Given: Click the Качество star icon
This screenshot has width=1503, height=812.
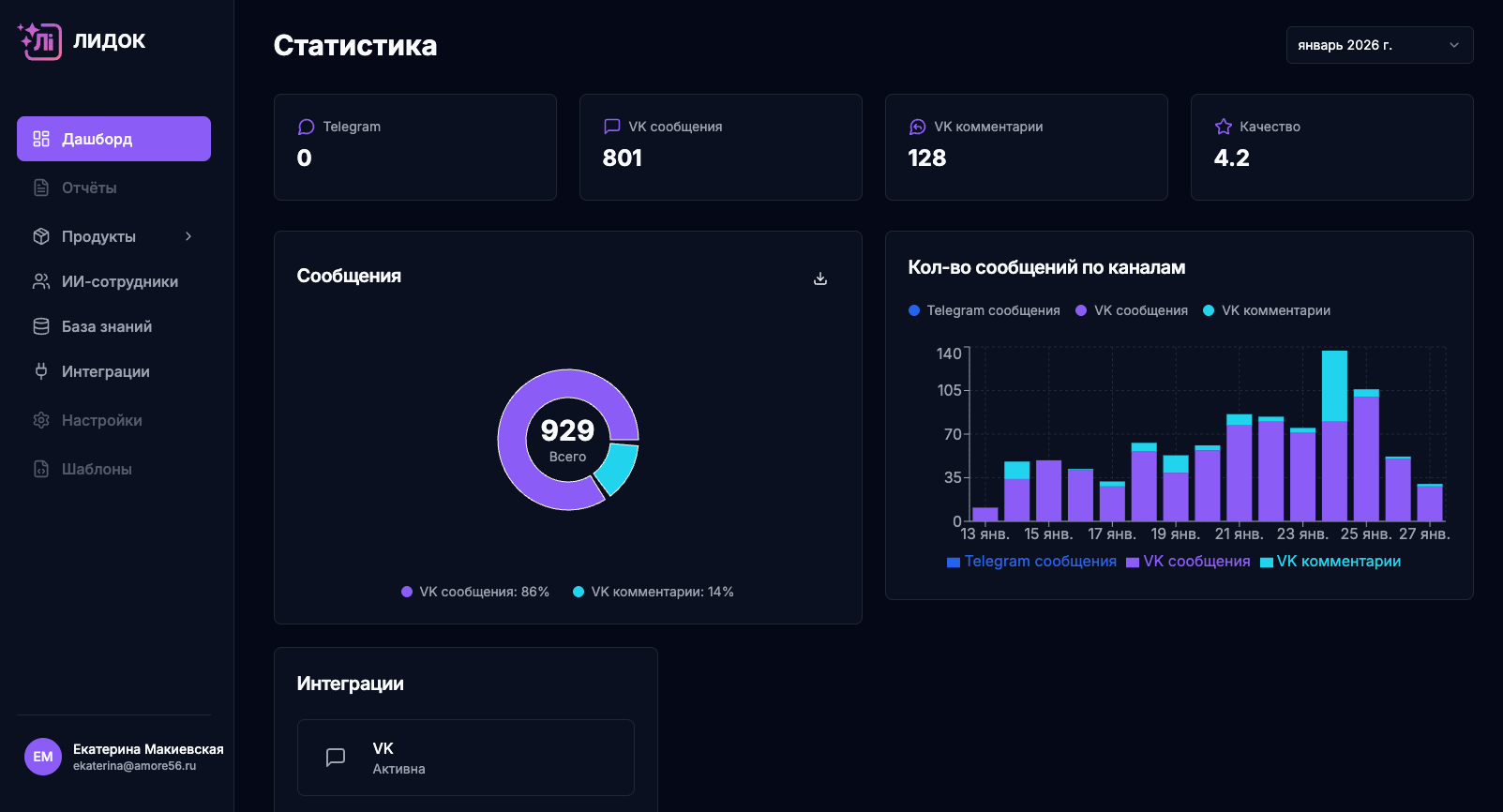Looking at the screenshot, I should click(x=1223, y=127).
